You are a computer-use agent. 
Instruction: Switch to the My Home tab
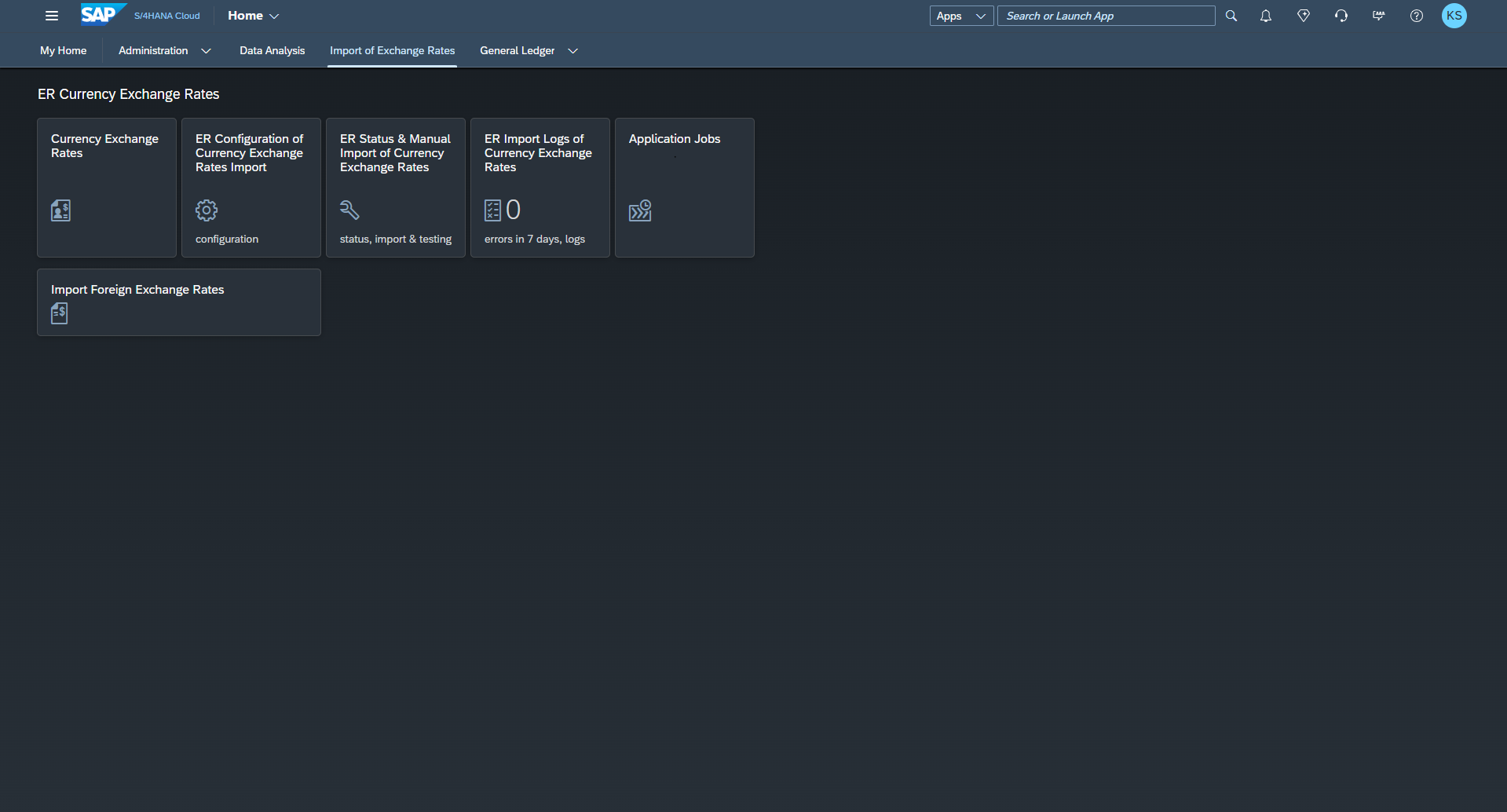(63, 51)
